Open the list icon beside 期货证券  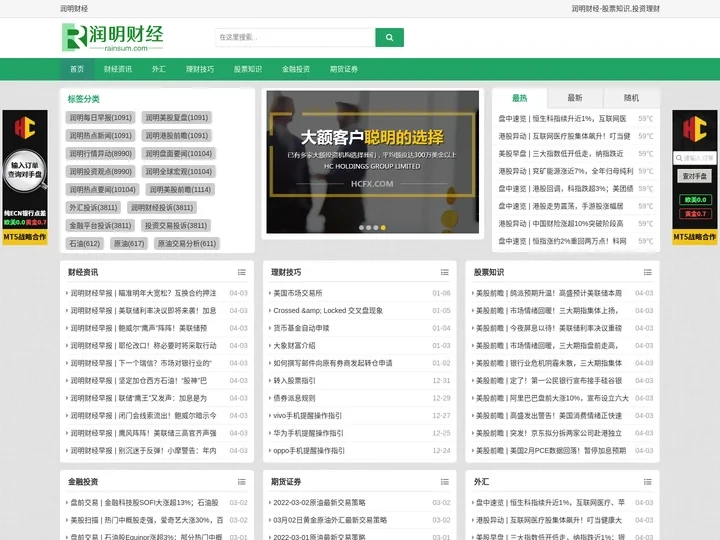[x=444, y=482]
